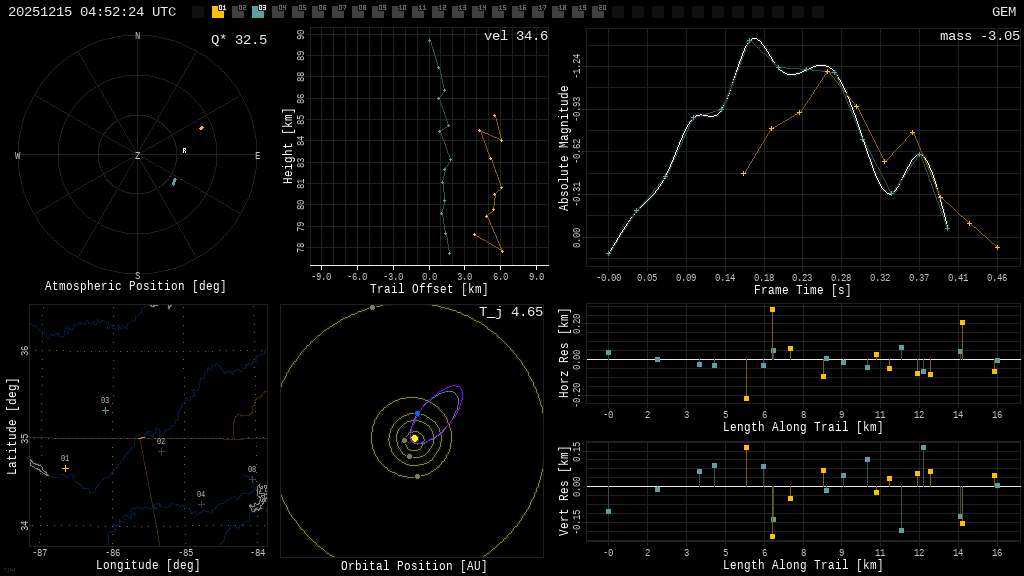
Task: Click station 01 yellow cross on the map
Action: pyautogui.click(x=65, y=468)
